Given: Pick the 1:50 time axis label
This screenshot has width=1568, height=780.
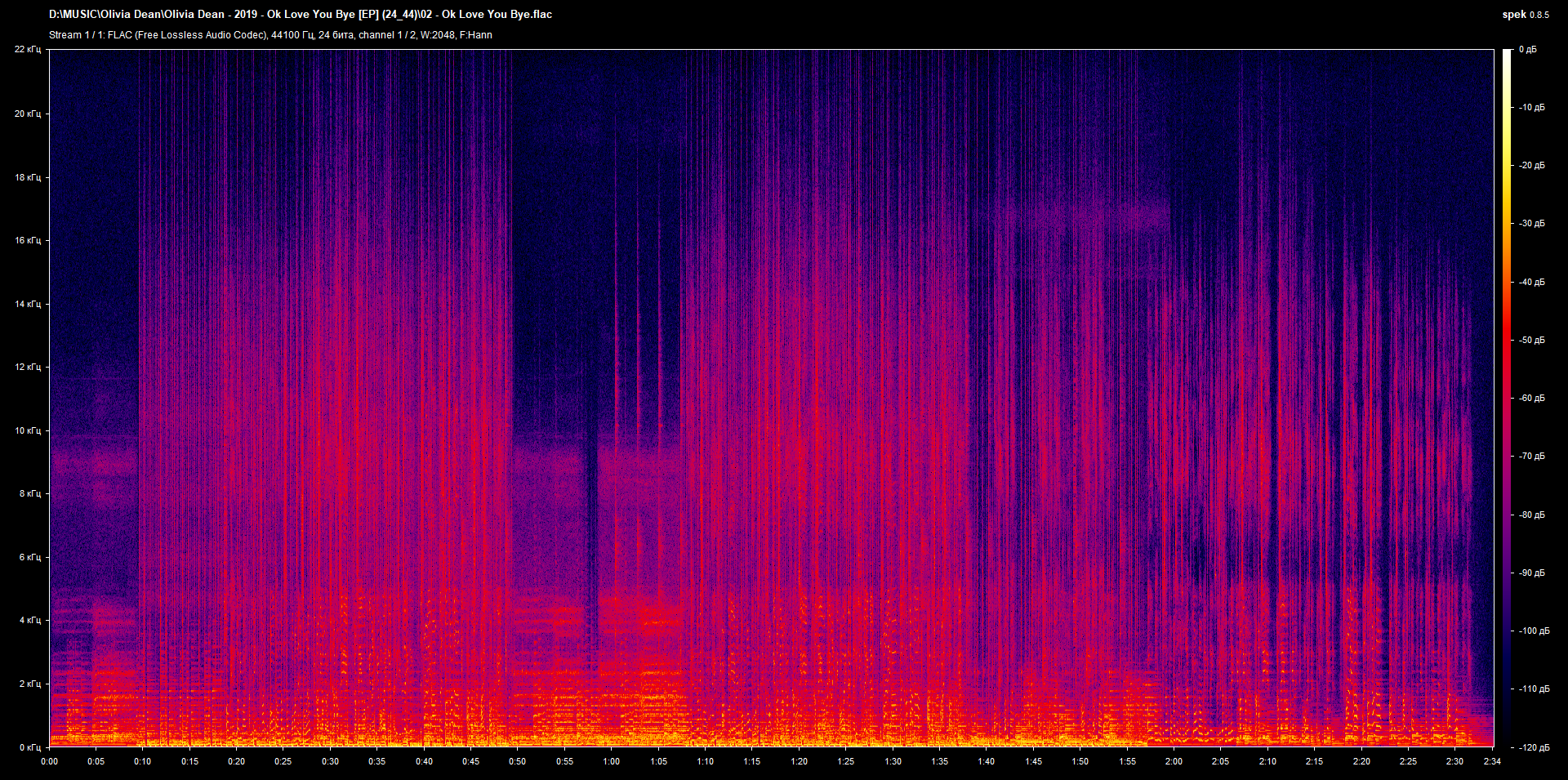Looking at the screenshot, I should [1080, 761].
